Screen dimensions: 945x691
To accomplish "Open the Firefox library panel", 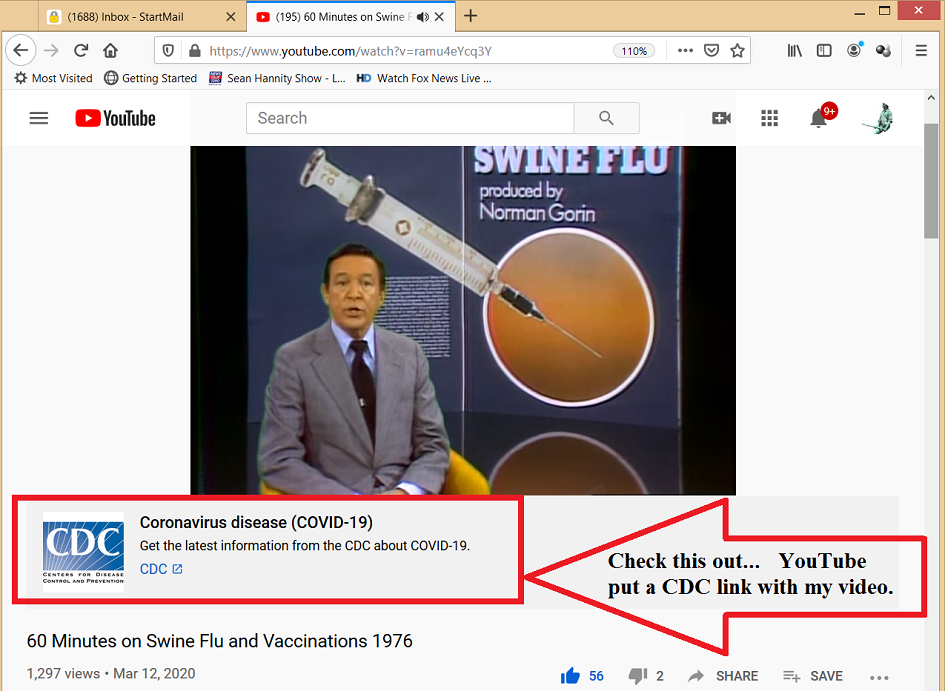I will pyautogui.click(x=795, y=51).
